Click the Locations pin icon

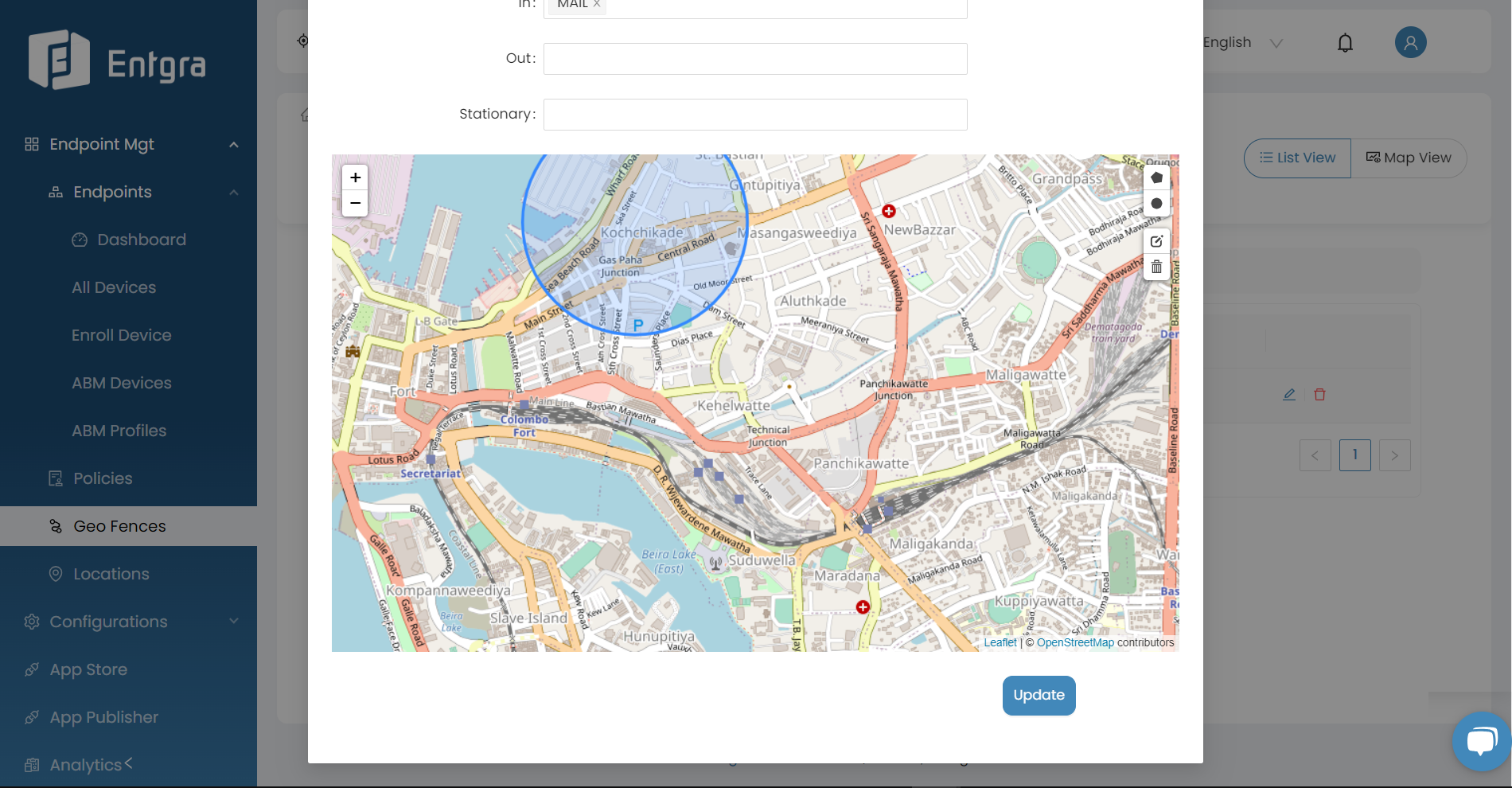[x=56, y=574]
